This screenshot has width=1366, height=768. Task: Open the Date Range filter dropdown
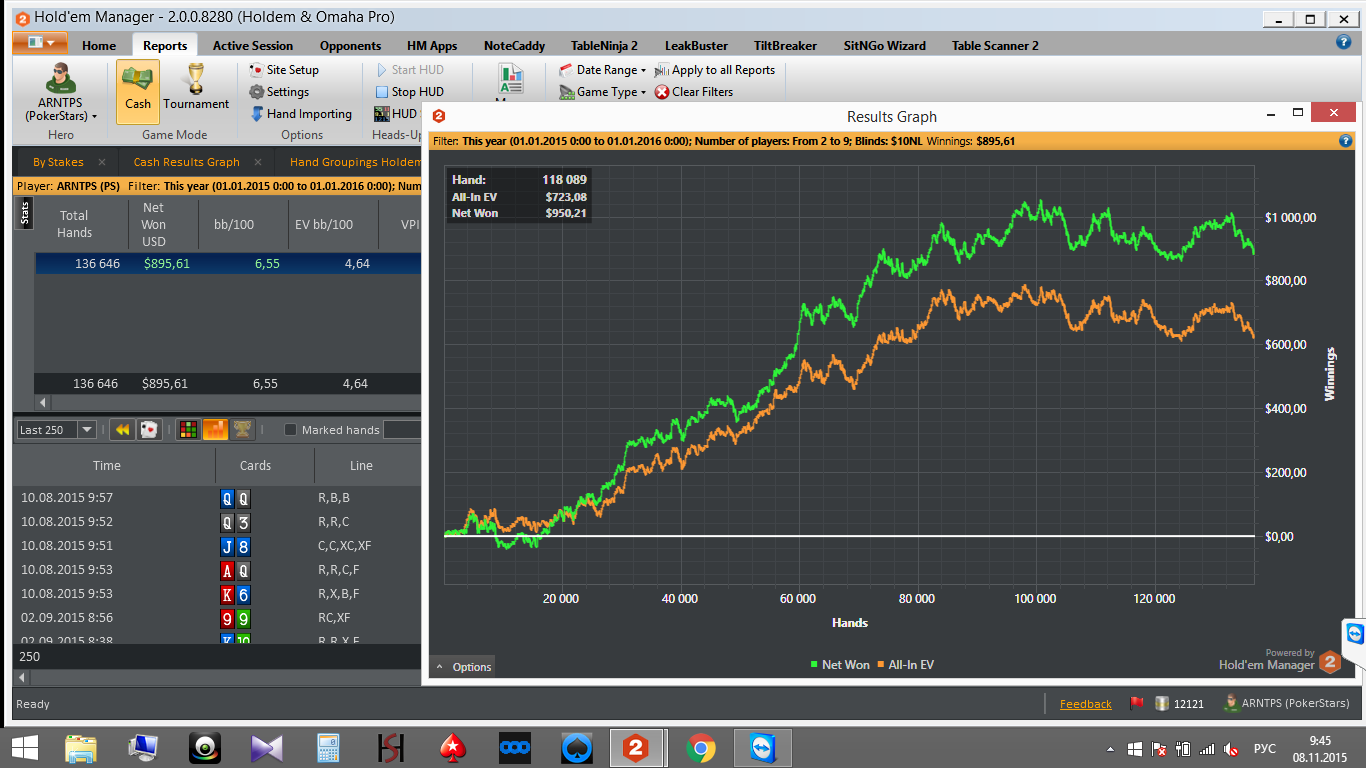pos(603,70)
